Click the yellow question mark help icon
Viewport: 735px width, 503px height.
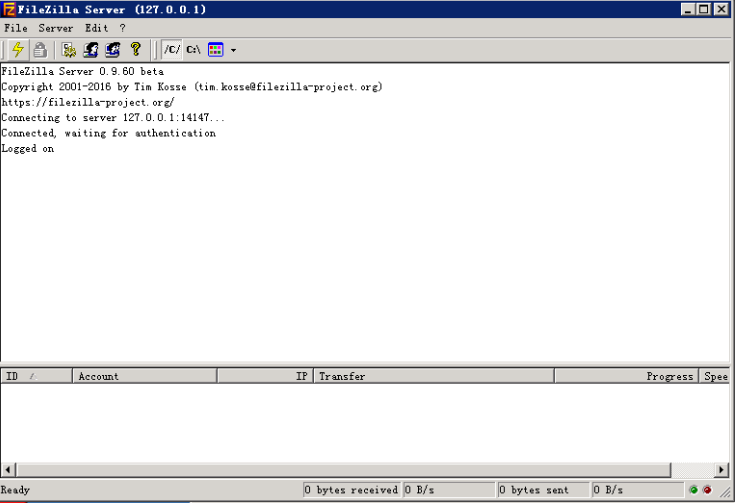[136, 49]
